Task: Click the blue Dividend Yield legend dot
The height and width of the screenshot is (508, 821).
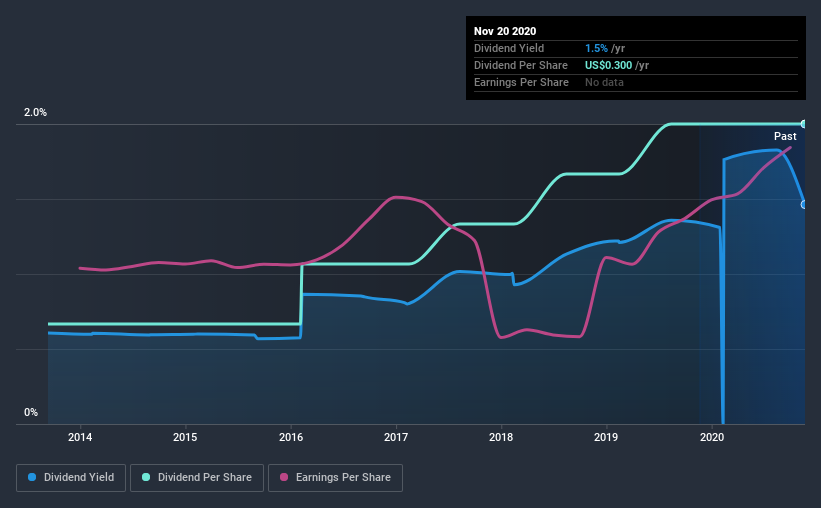Action: [32, 477]
